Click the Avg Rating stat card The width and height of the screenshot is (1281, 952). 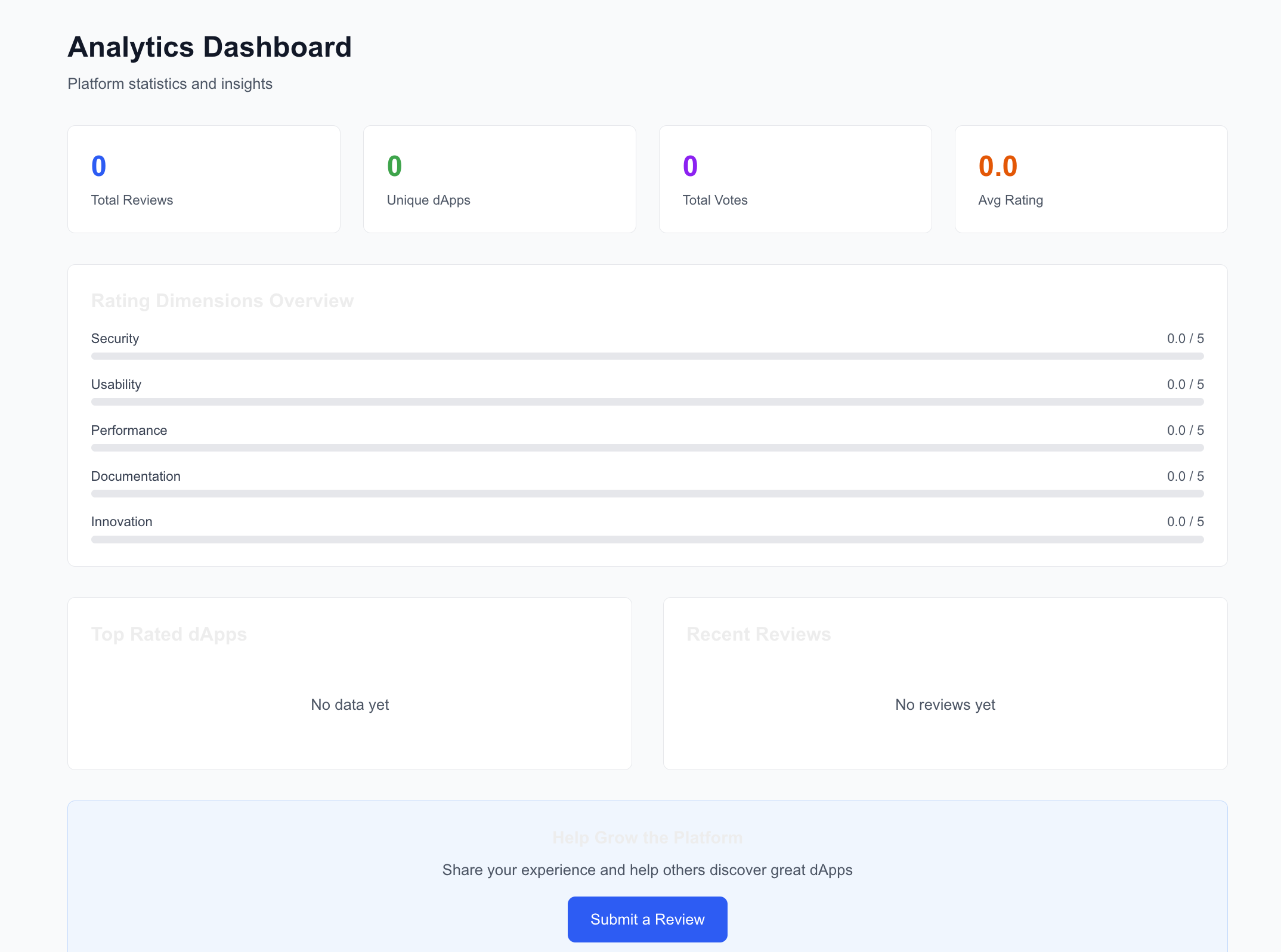[1091, 179]
